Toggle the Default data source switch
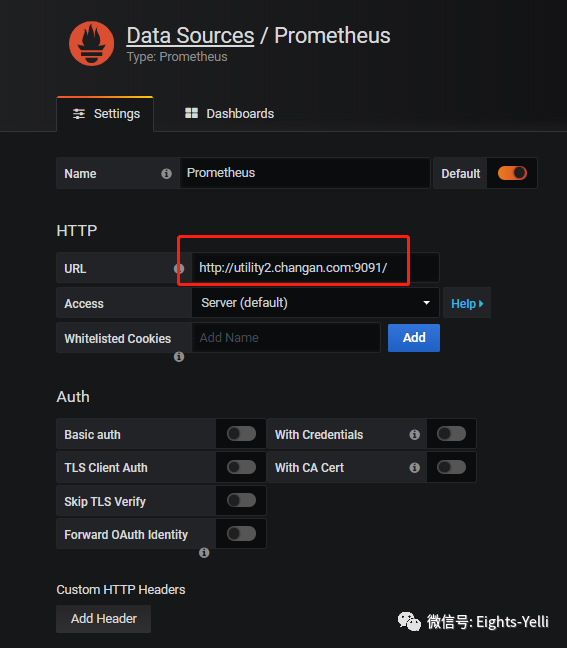Screen dimensions: 567x648 (512, 173)
